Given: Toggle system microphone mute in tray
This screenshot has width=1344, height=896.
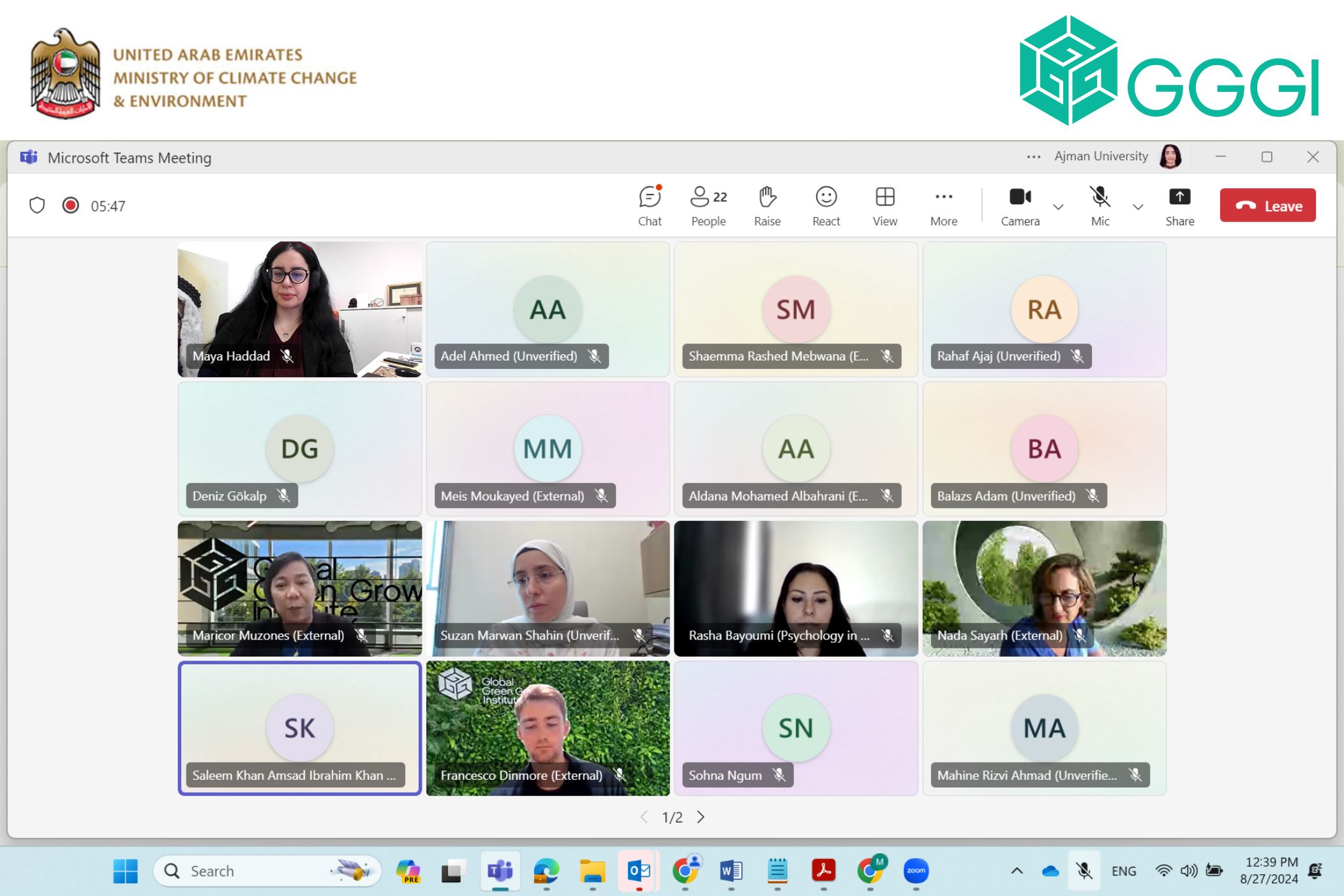Looking at the screenshot, I should pos(1084,870).
